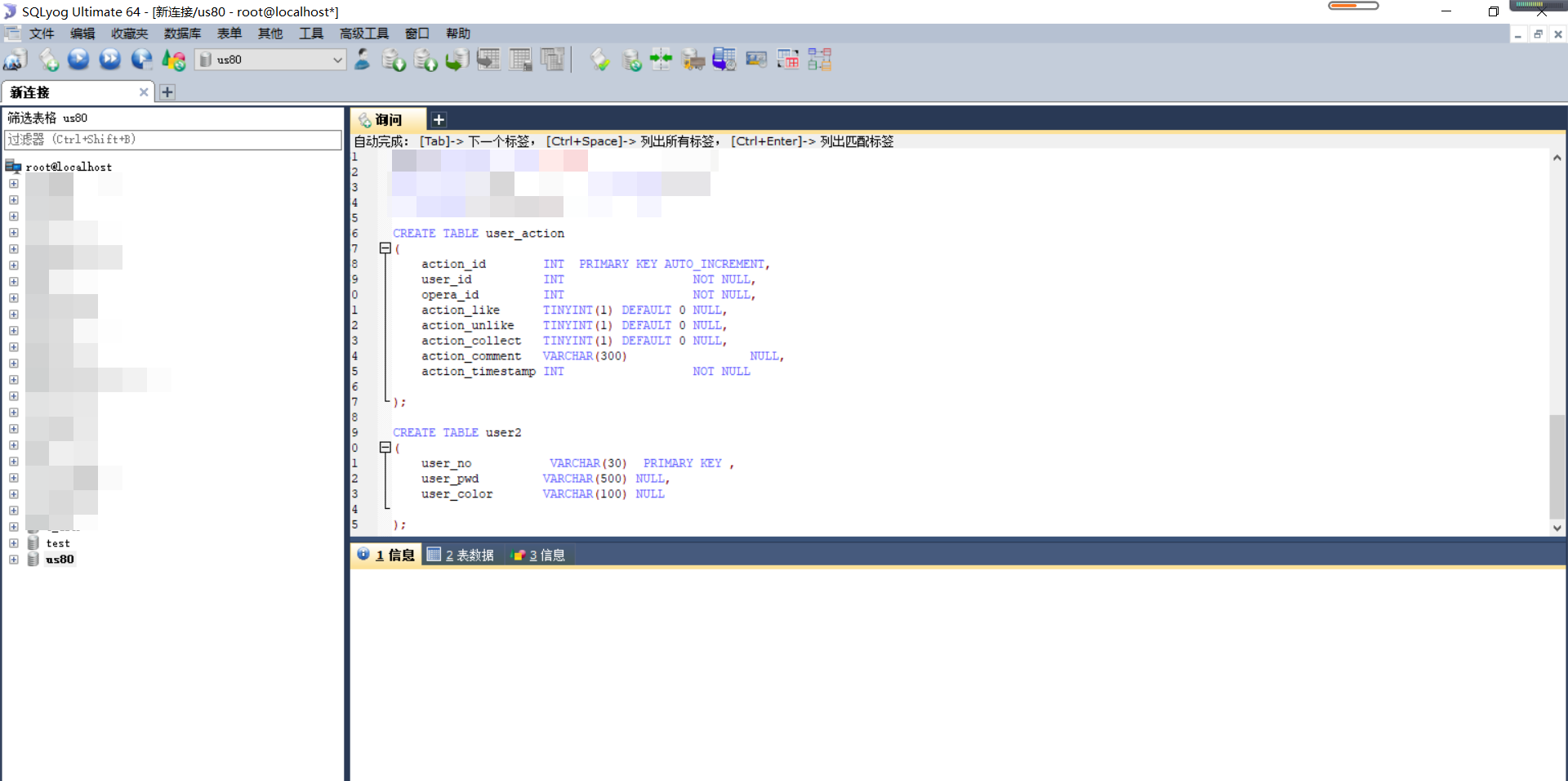Screen dimensions: 1568x781
Task: Collapse the user2 CREATE TABLE code block
Action: 385,448
